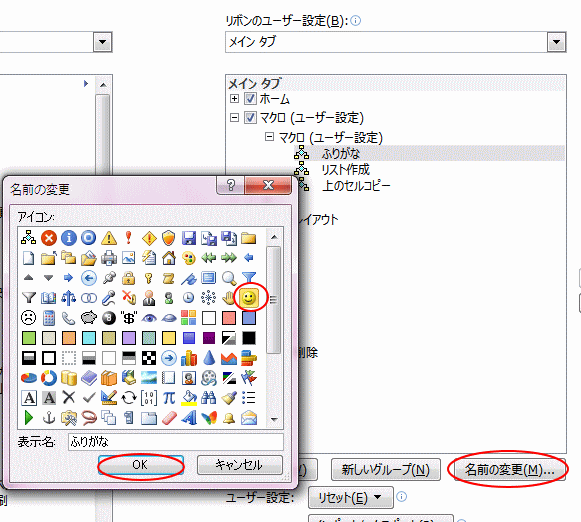Pick the film reel icon

point(209,378)
